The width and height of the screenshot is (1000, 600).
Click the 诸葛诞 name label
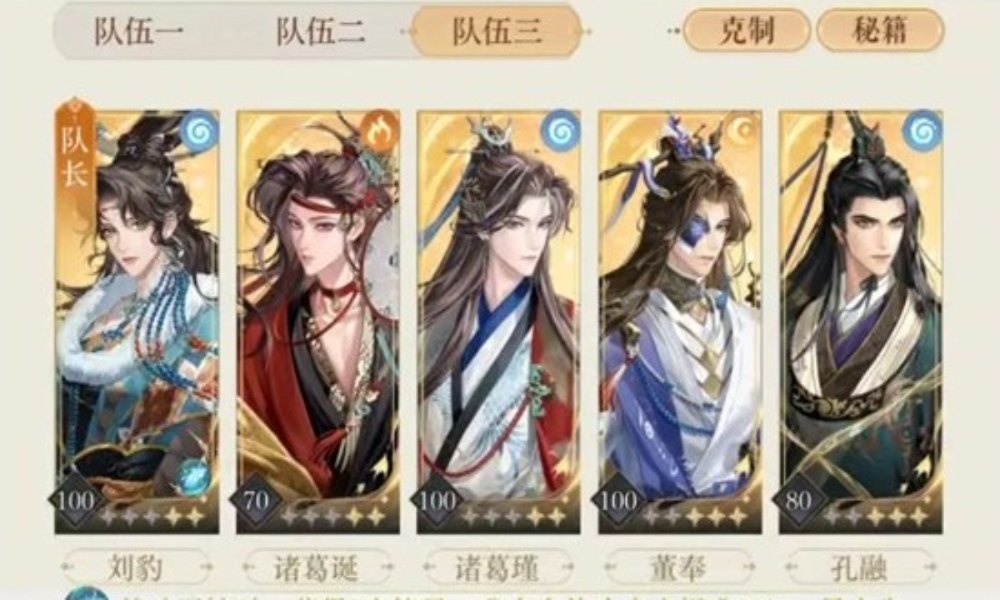click(x=317, y=567)
